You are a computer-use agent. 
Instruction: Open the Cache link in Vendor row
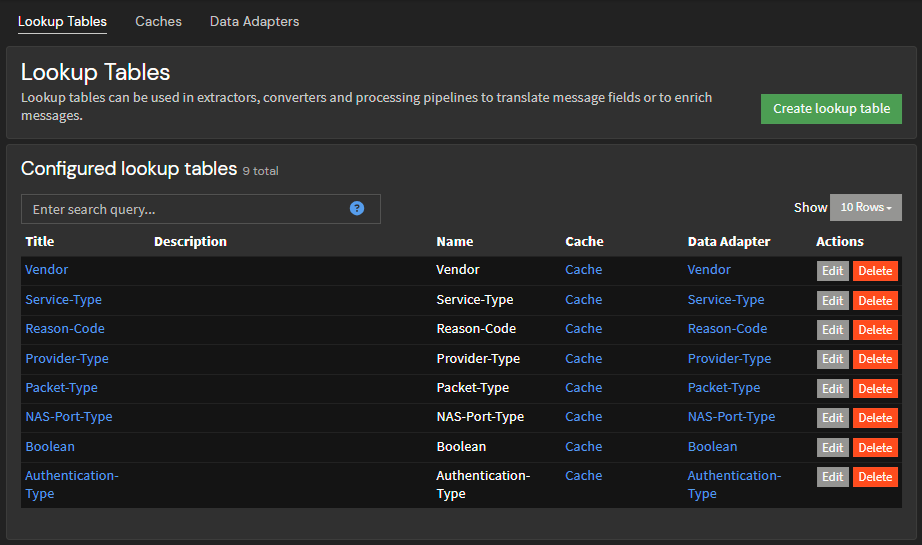tap(583, 270)
